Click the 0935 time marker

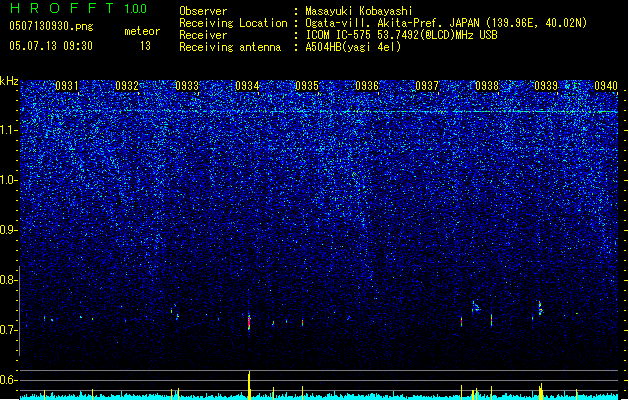[307, 86]
